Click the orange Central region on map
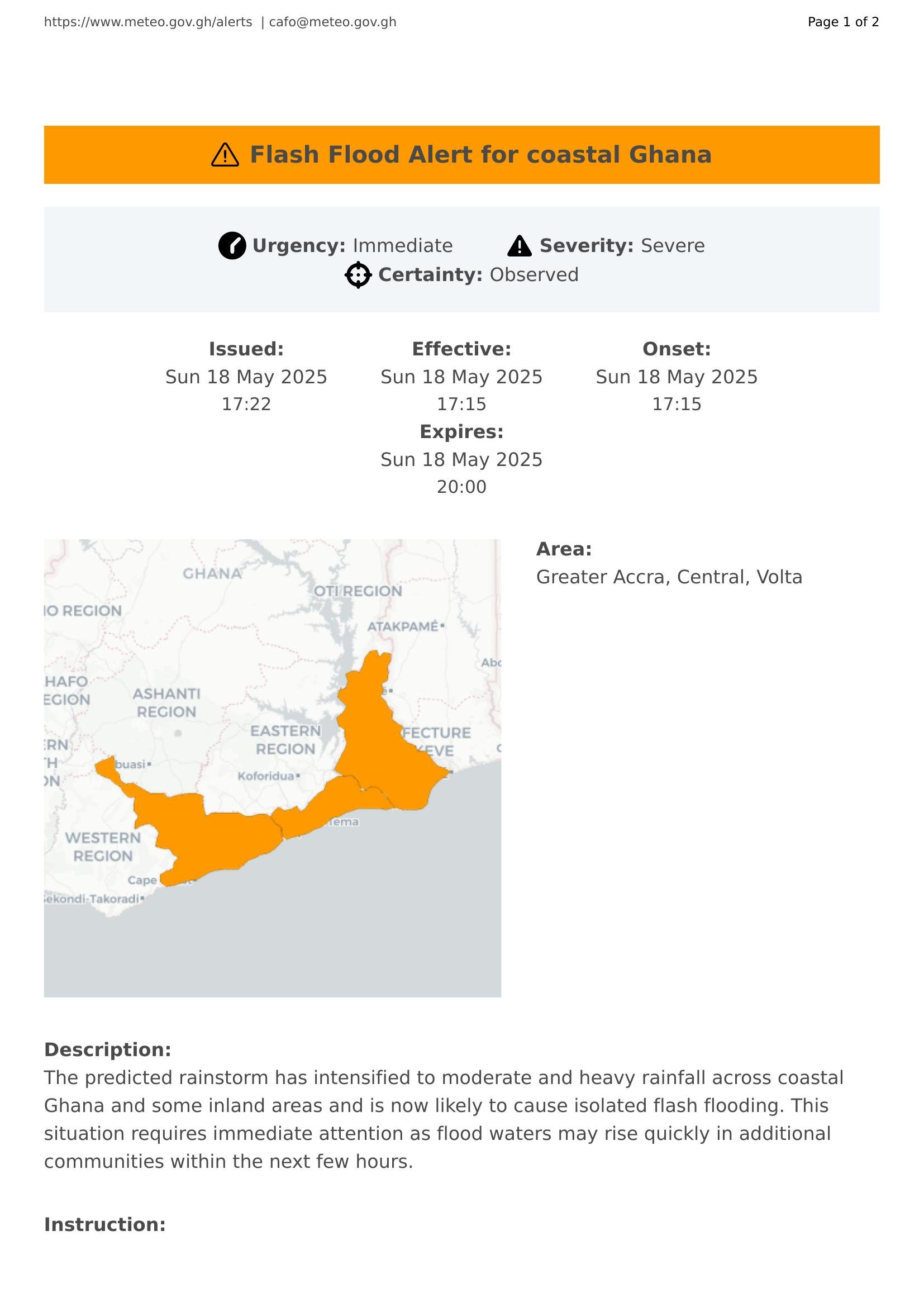The image size is (924, 1307). point(216,837)
